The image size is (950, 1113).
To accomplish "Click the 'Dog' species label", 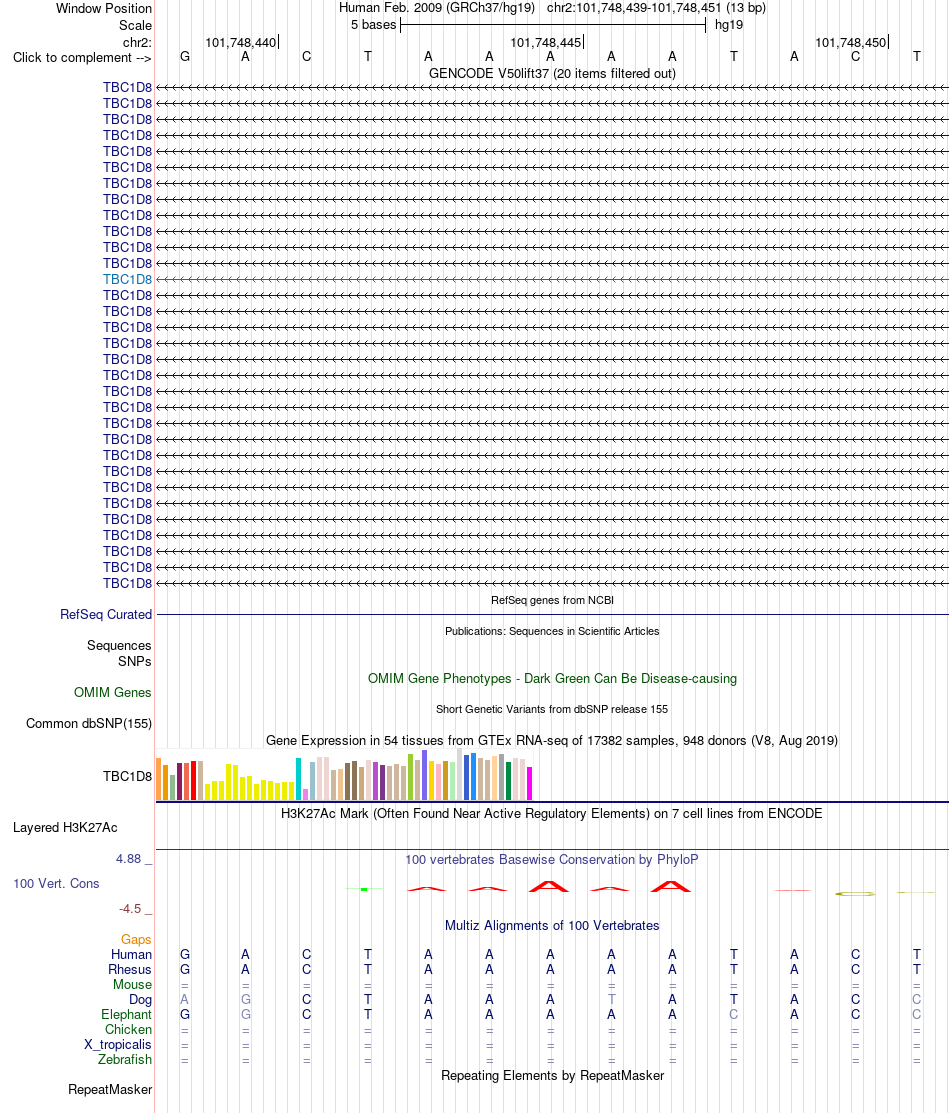I will click(x=141, y=999).
